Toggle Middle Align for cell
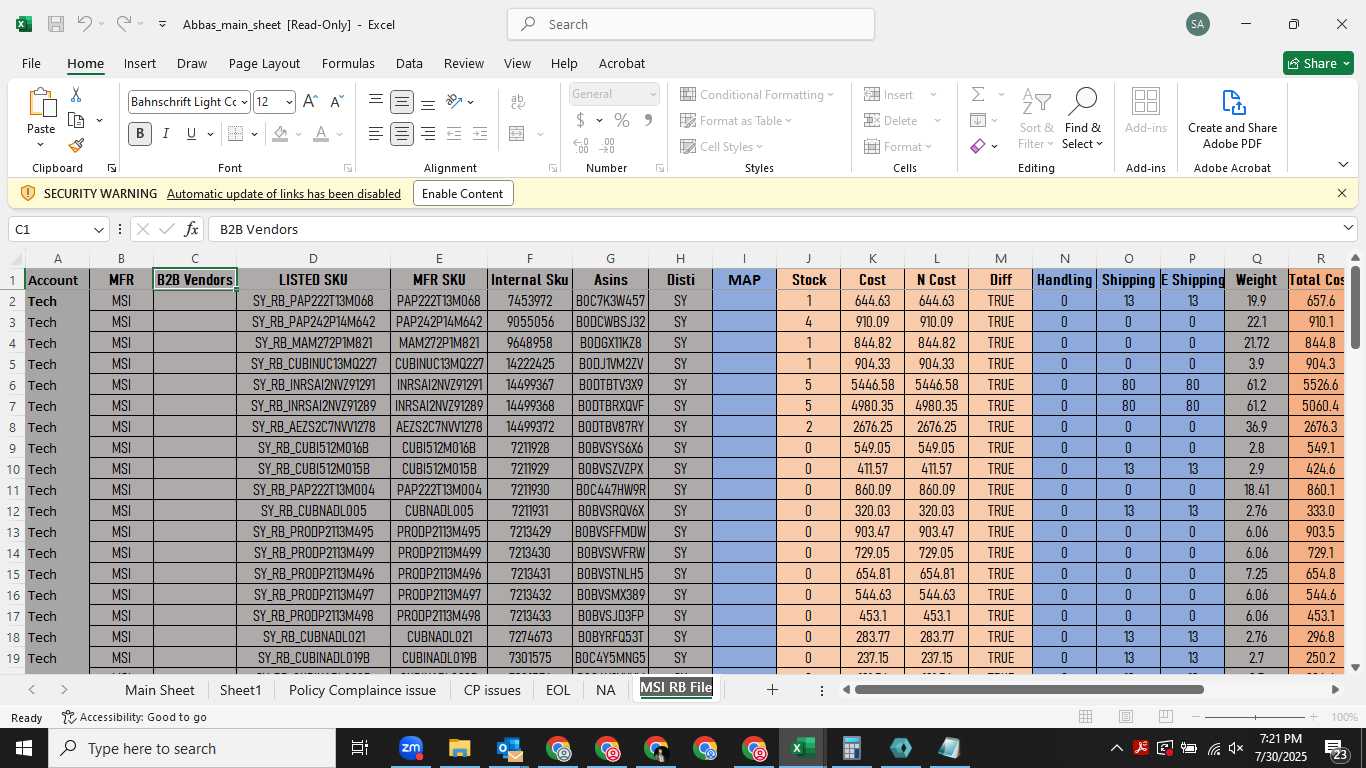This screenshot has width=1366, height=768. coord(402,101)
